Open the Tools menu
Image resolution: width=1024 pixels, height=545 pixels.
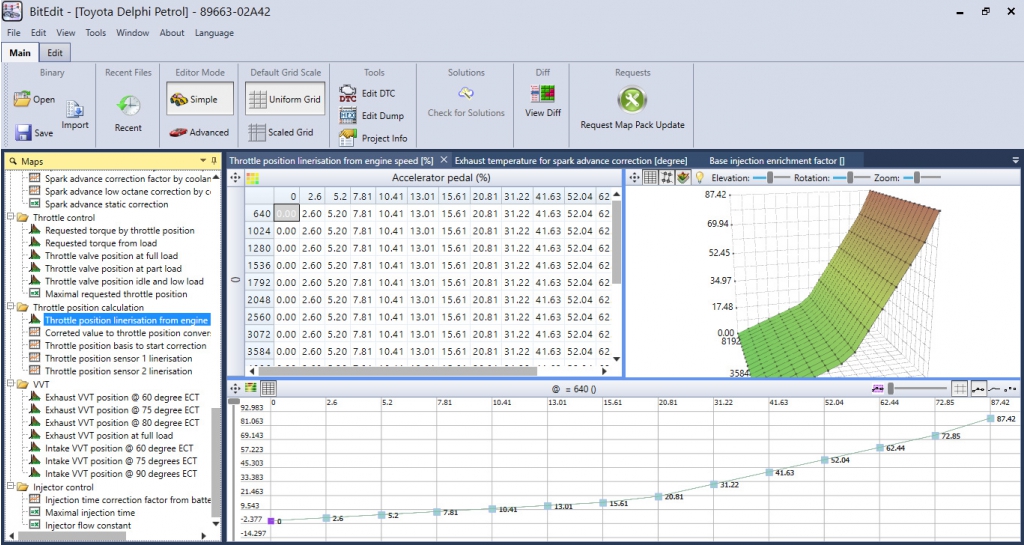coord(95,33)
